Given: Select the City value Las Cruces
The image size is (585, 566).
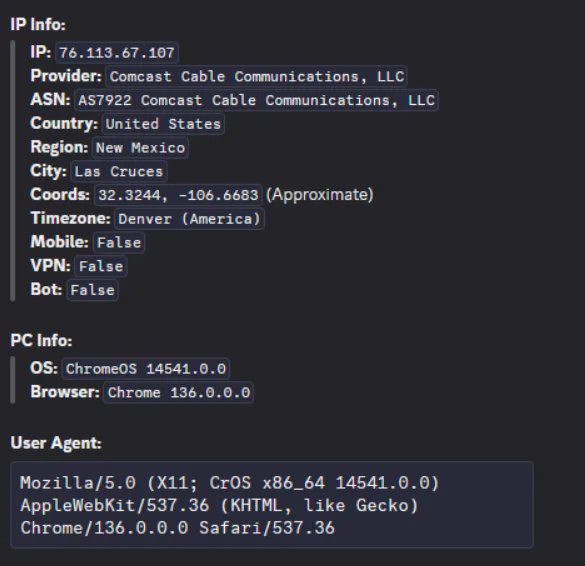Looking at the screenshot, I should coord(119,171).
